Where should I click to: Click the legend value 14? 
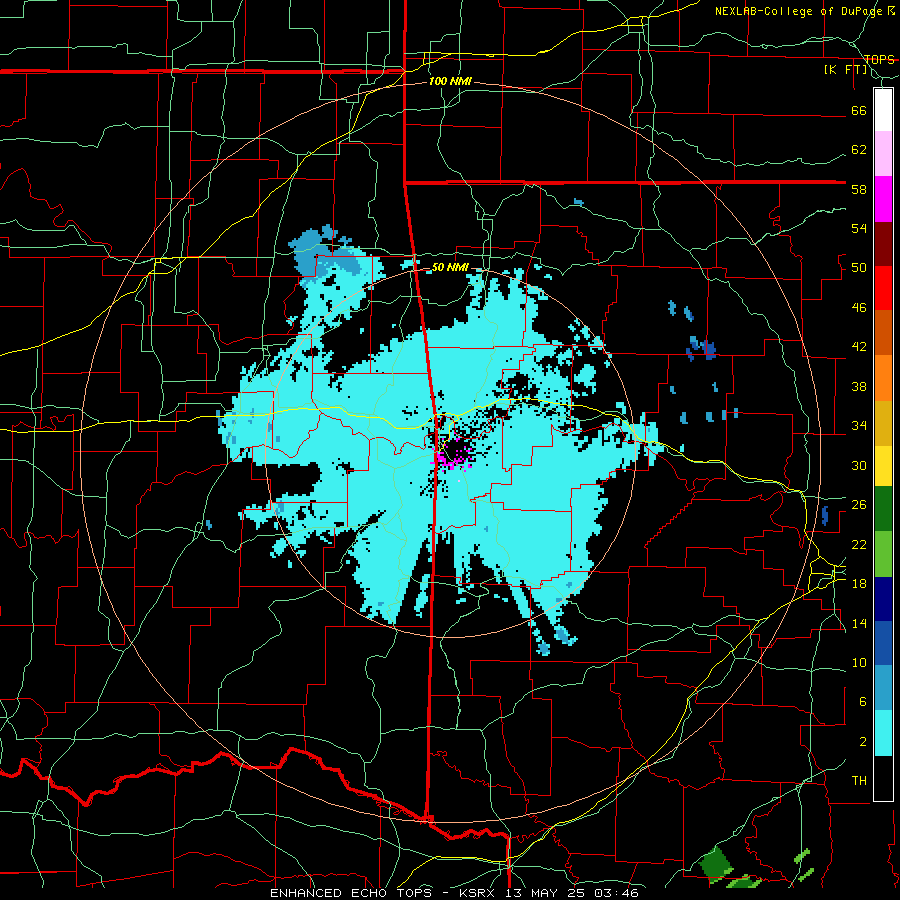(x=859, y=623)
